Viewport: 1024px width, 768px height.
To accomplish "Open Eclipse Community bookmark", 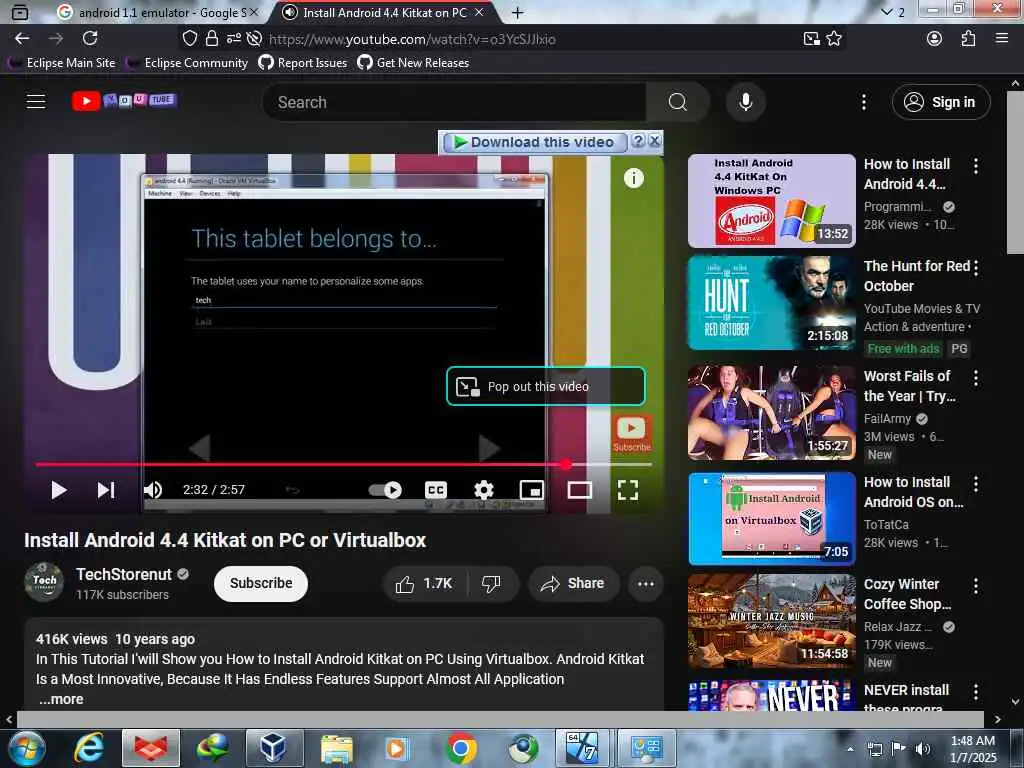I will [188, 63].
